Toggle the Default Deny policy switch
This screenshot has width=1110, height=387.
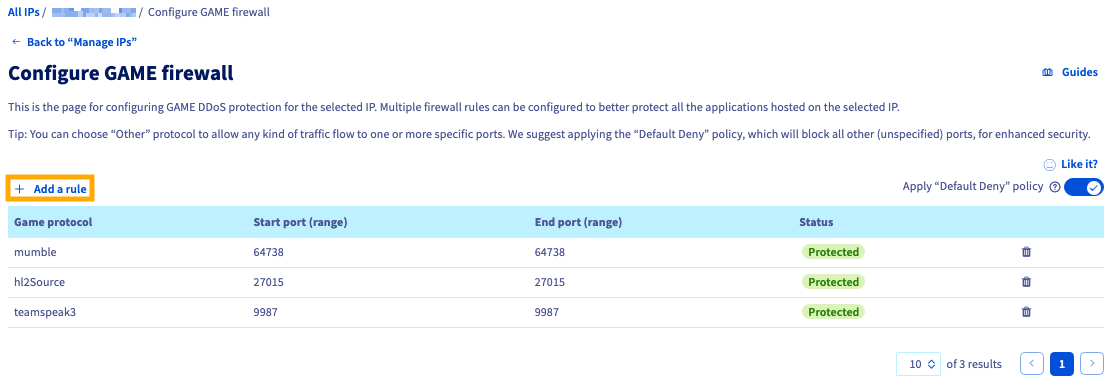tap(1084, 187)
